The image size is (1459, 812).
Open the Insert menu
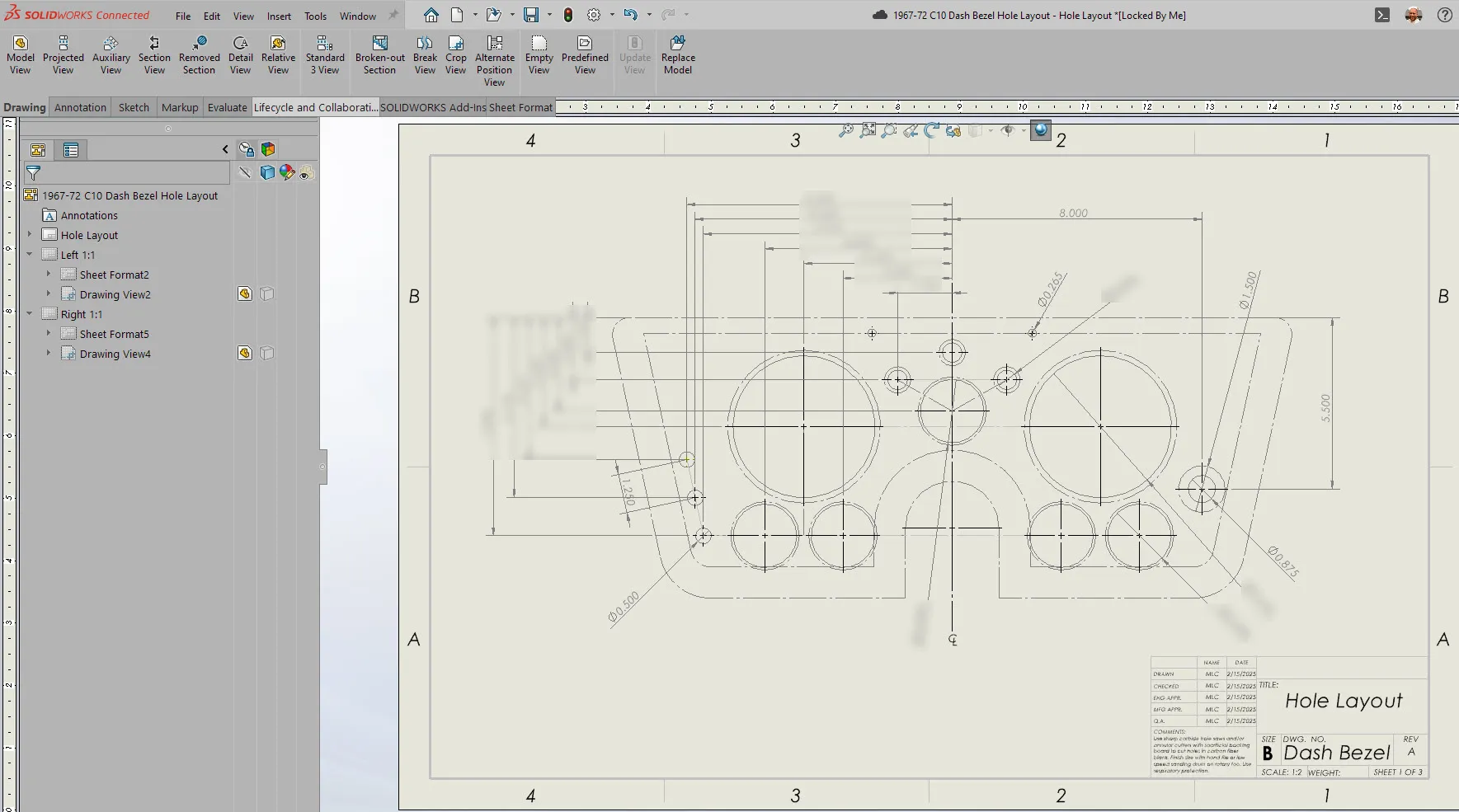(279, 16)
